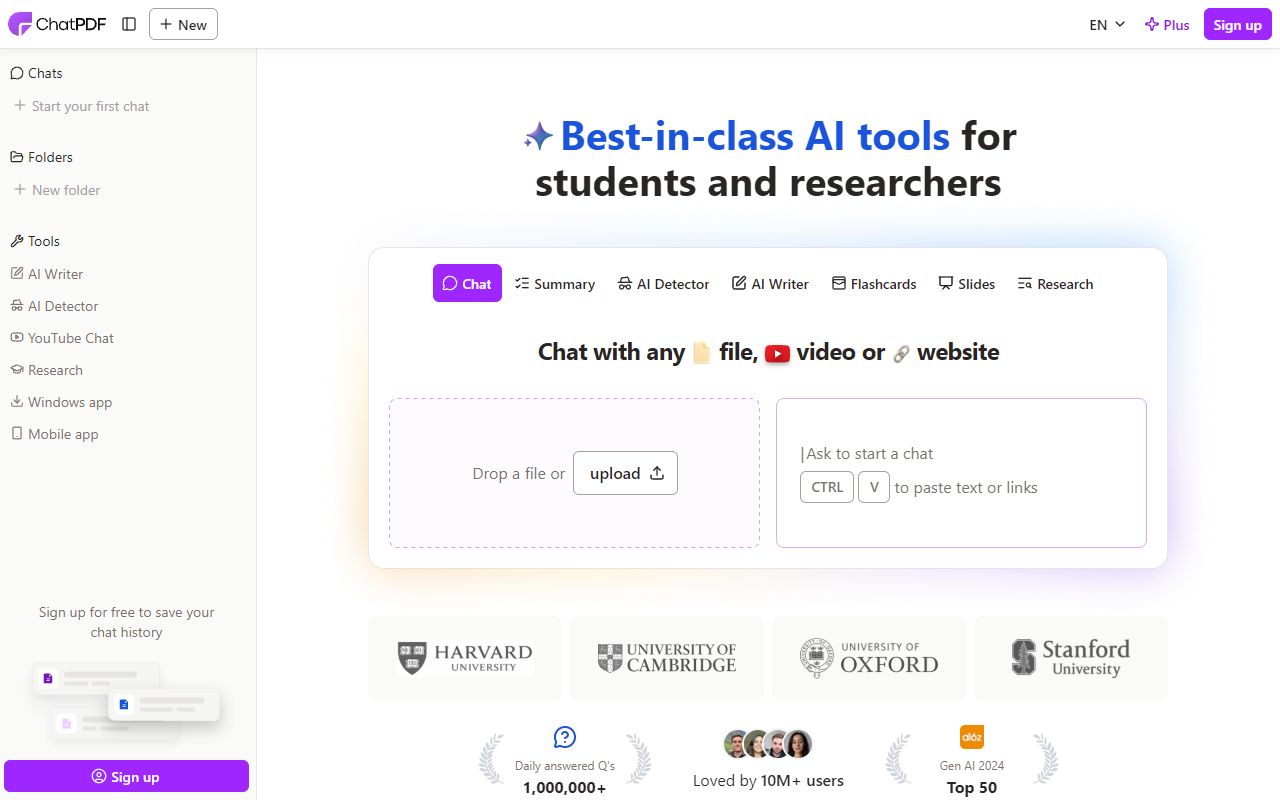Screen dimensions: 1280x800
Task: Switch to the Summary tab
Action: [x=555, y=283]
